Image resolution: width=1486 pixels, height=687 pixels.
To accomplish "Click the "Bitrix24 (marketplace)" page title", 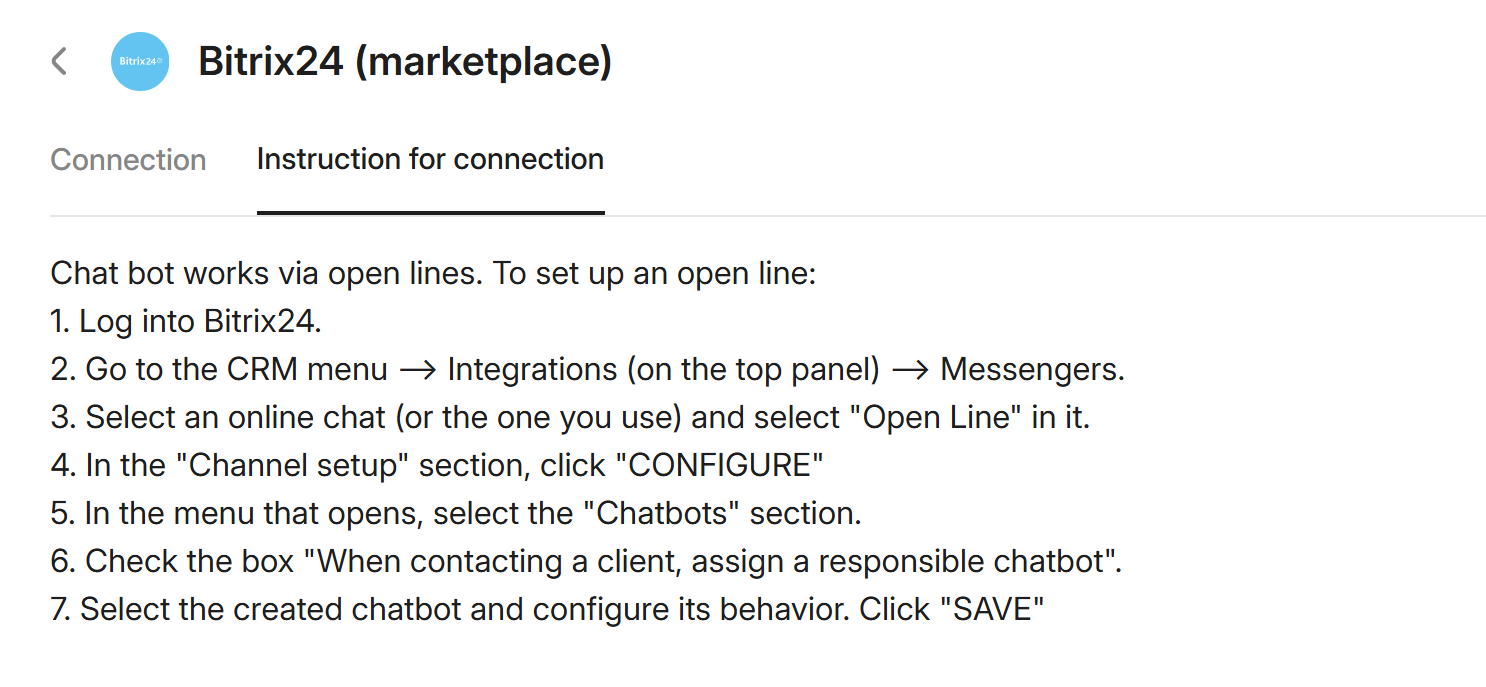I will pos(405,61).
